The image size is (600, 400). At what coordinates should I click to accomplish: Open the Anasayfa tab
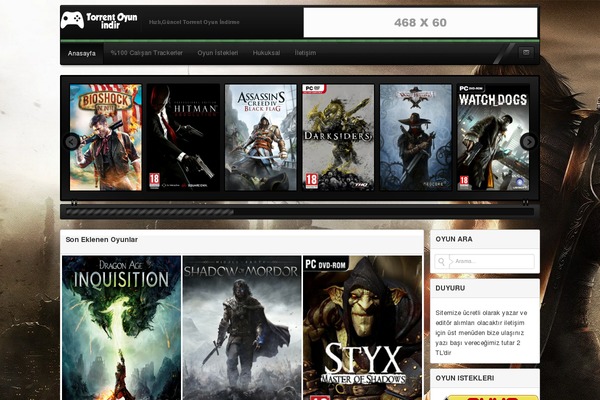[x=81, y=53]
